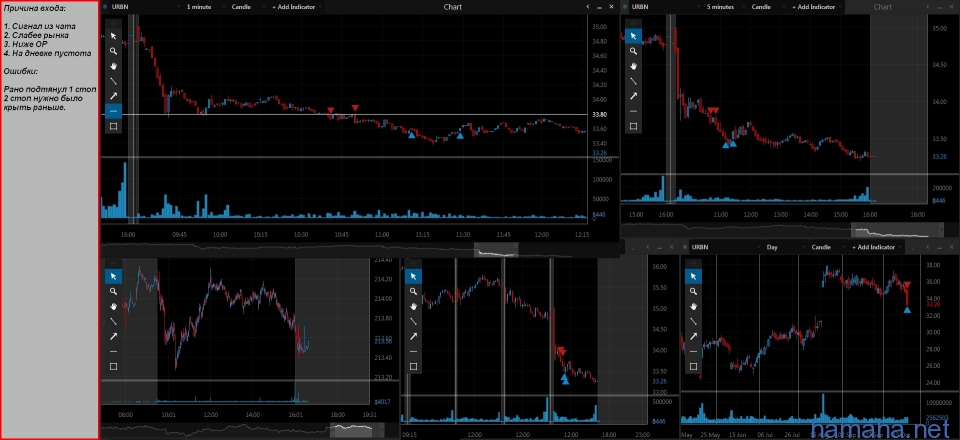Select the rectangle tool in the 1 minute chart
This screenshot has height=440, width=960.
click(x=113, y=126)
